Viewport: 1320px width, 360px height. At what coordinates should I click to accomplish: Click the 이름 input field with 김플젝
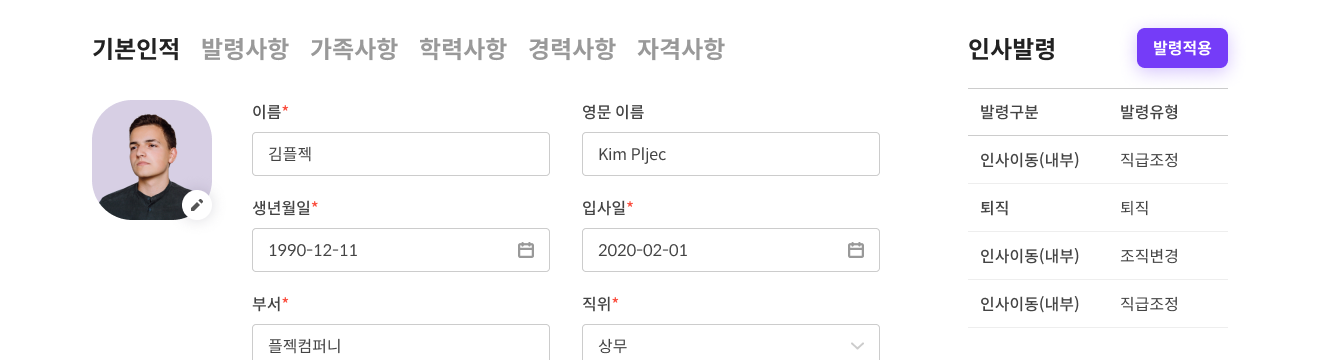tap(401, 154)
